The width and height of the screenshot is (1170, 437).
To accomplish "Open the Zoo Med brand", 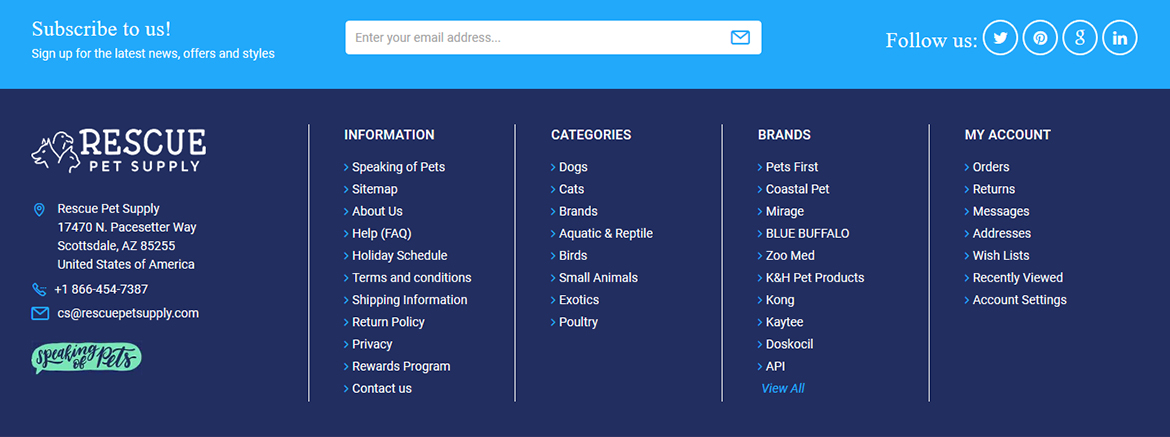I will pyautogui.click(x=790, y=256).
